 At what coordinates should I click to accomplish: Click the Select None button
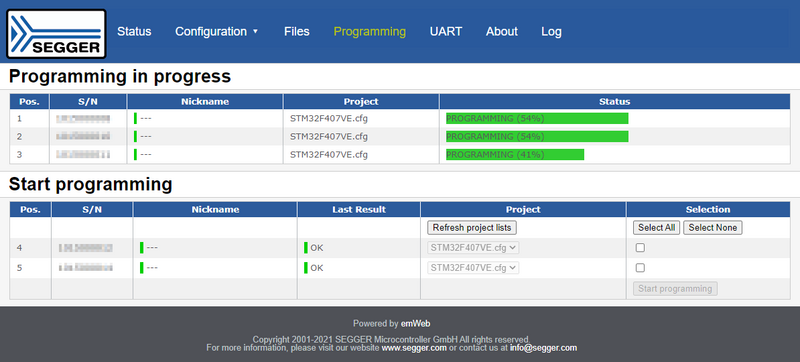713,228
